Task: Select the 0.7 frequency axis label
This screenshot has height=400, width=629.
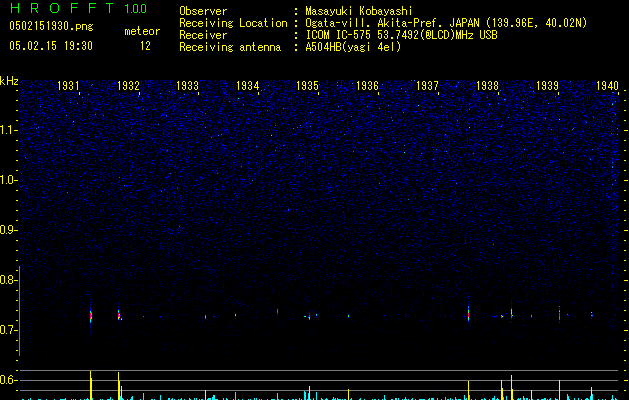Action: pyautogui.click(x=9, y=330)
